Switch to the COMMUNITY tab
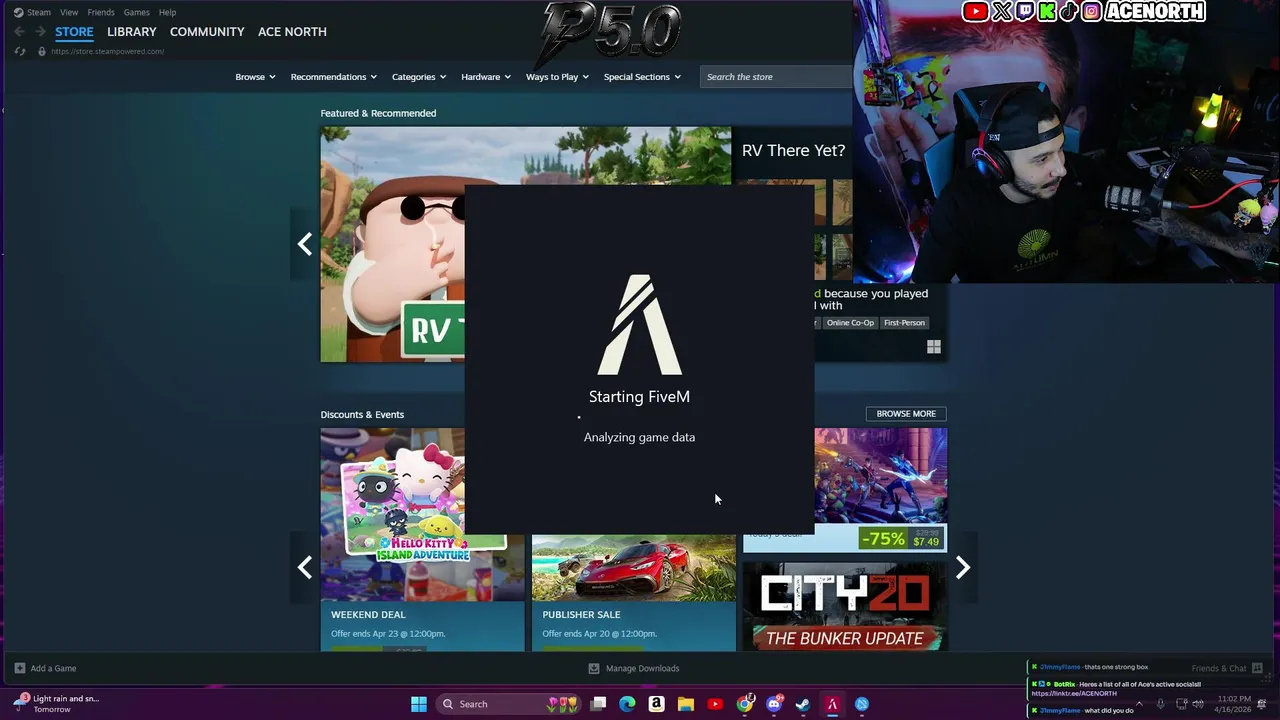The width and height of the screenshot is (1280, 720). coord(207,32)
